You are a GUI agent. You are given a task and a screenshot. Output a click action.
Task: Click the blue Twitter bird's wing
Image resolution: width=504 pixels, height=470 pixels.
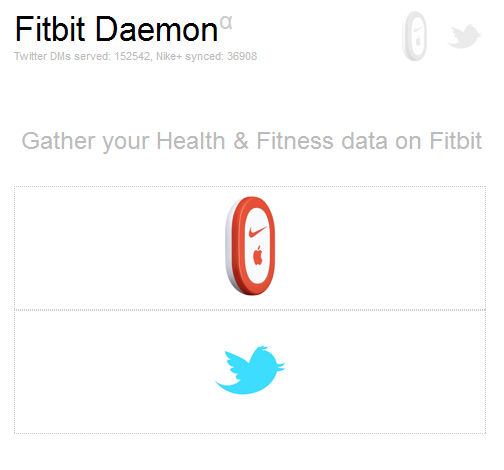tap(237, 364)
